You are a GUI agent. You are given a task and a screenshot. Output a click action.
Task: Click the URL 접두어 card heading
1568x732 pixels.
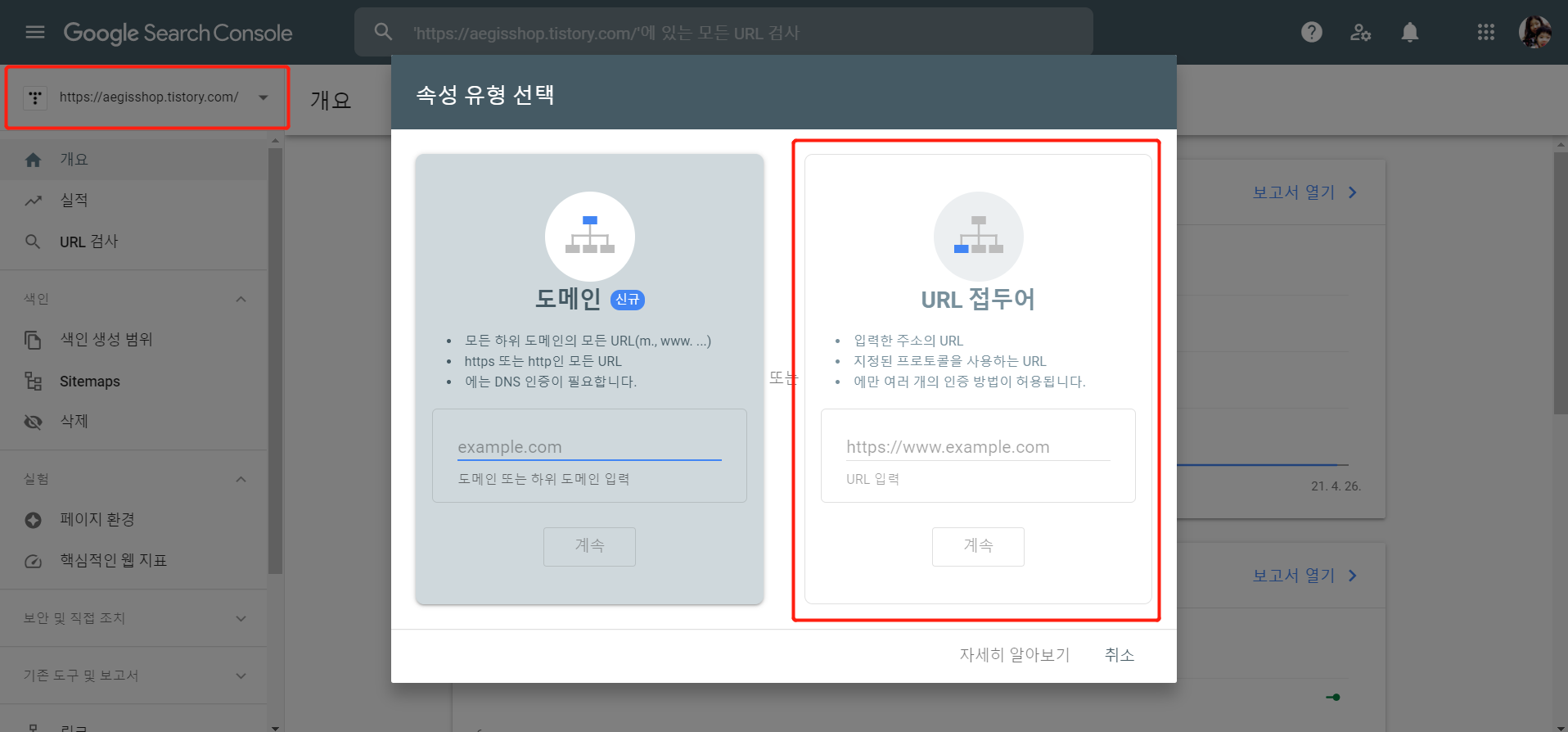tap(978, 299)
